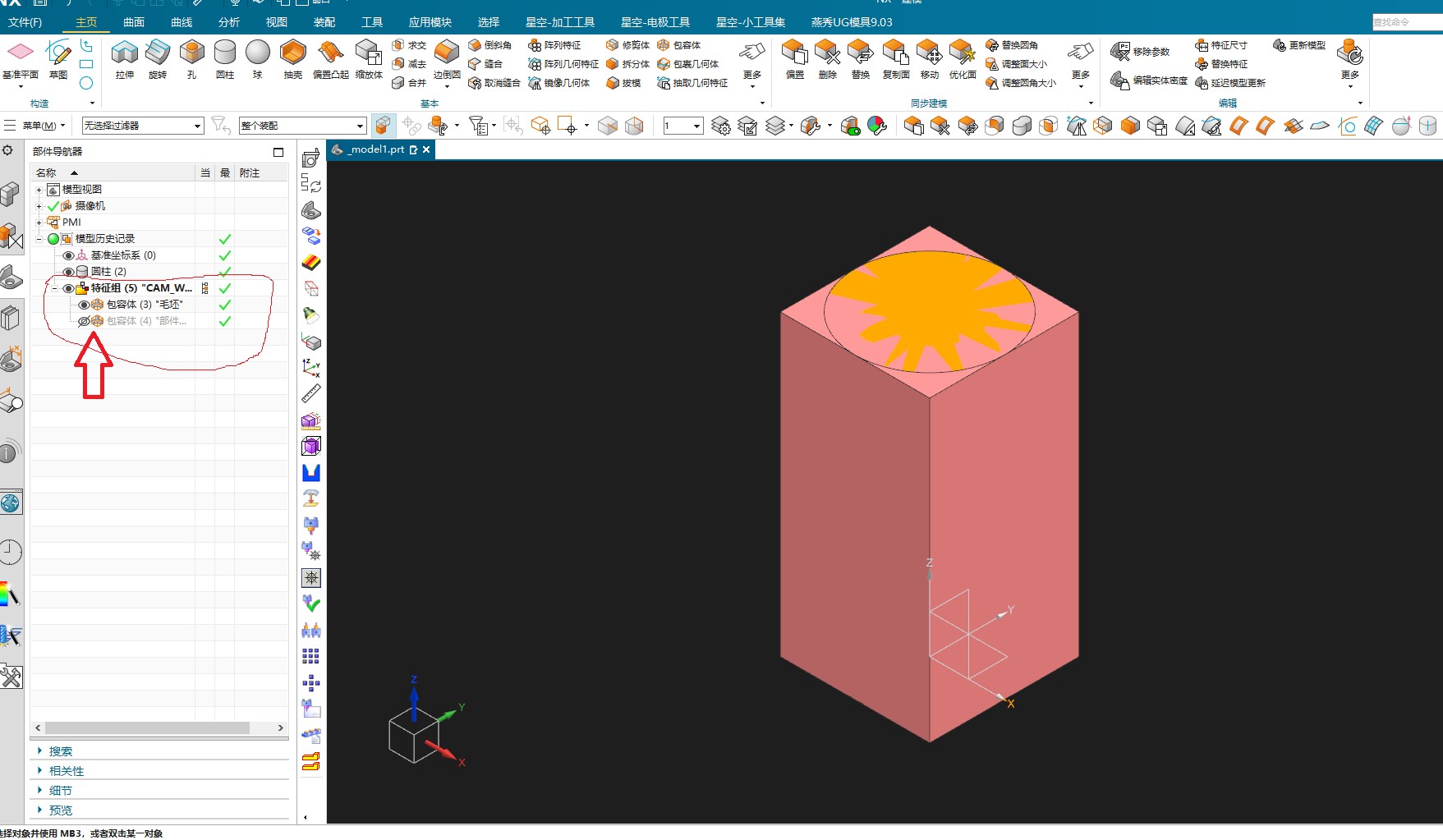Click the 编辑实体密度 icon

[x=1119, y=80]
